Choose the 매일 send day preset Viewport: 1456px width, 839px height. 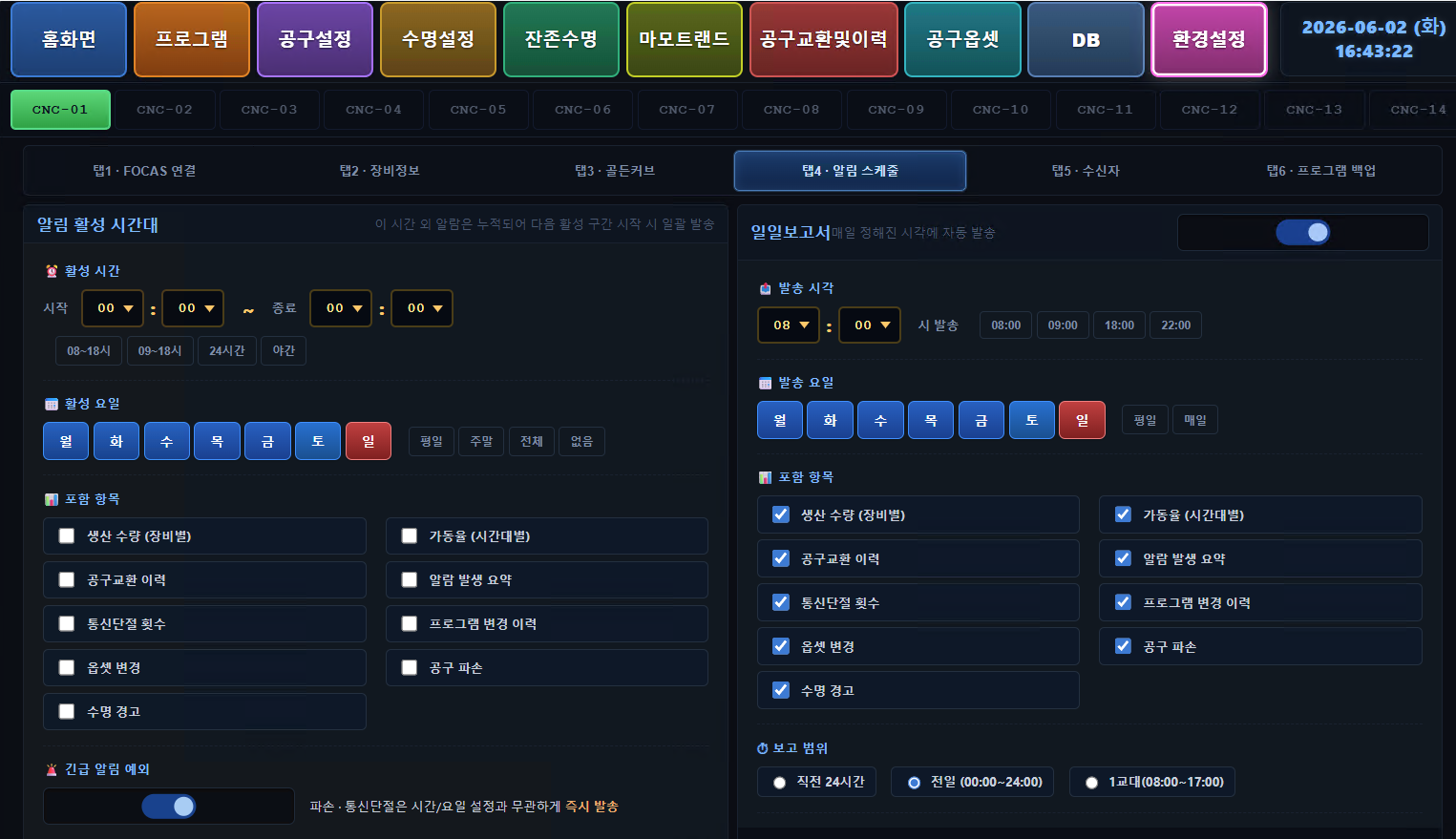pos(1195,420)
